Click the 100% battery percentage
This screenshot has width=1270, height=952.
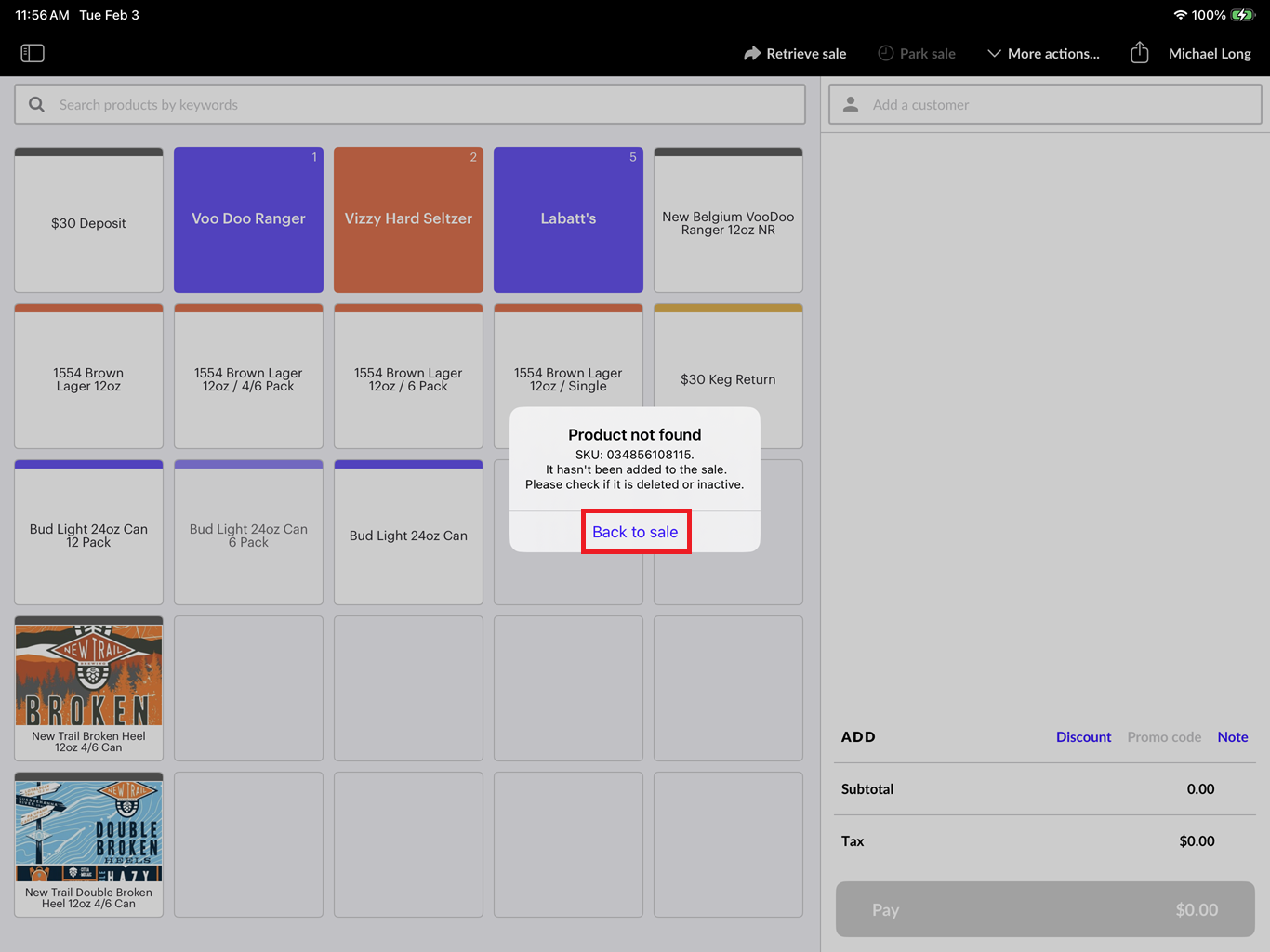(1209, 15)
